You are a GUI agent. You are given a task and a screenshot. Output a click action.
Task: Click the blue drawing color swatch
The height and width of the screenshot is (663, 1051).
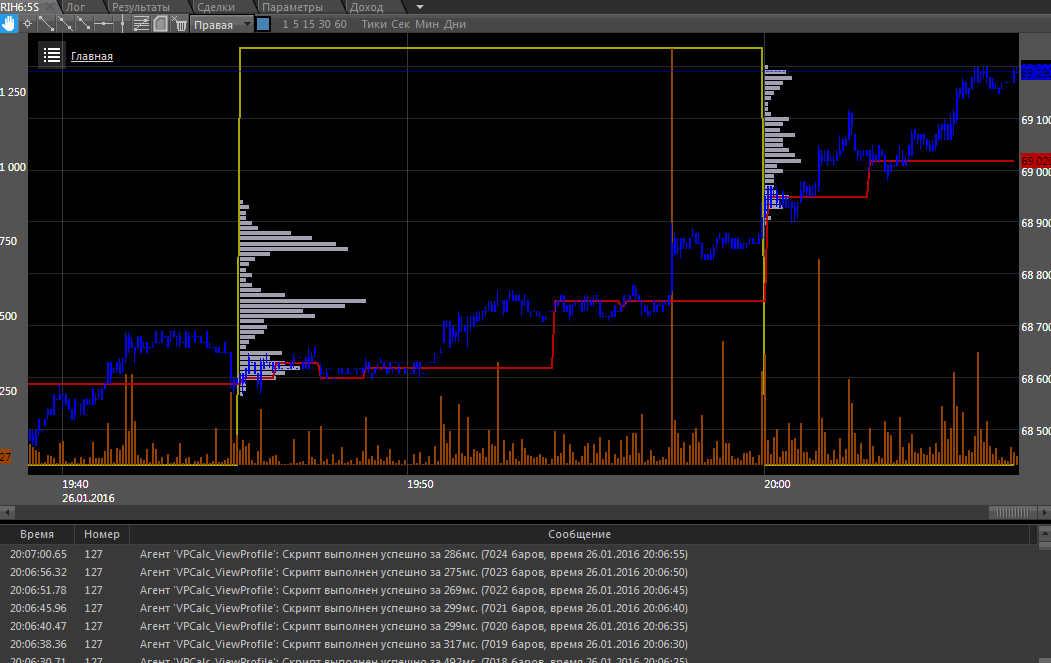pos(263,24)
